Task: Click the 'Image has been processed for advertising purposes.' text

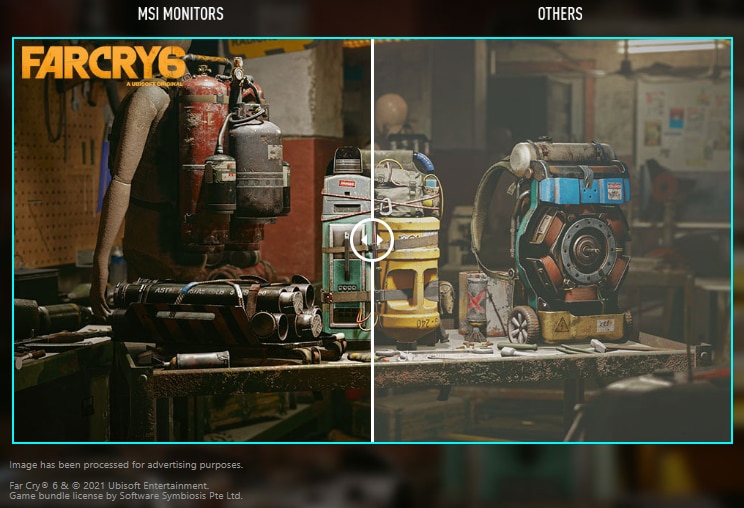Action: click(126, 465)
